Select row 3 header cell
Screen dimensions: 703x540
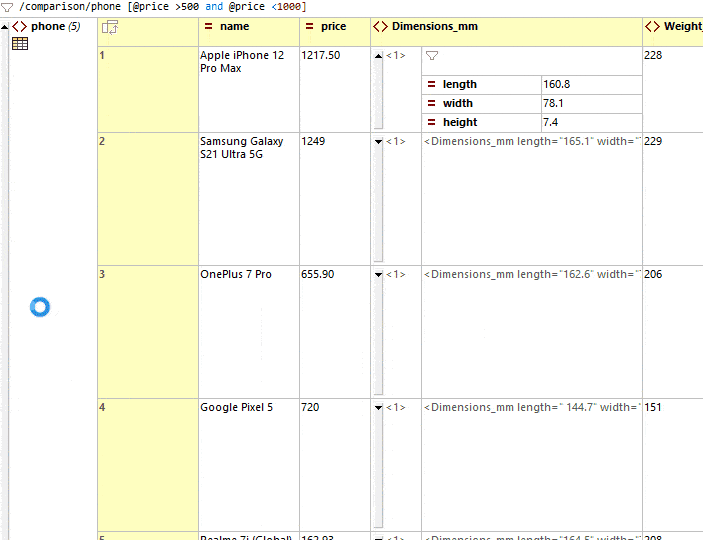click(147, 331)
